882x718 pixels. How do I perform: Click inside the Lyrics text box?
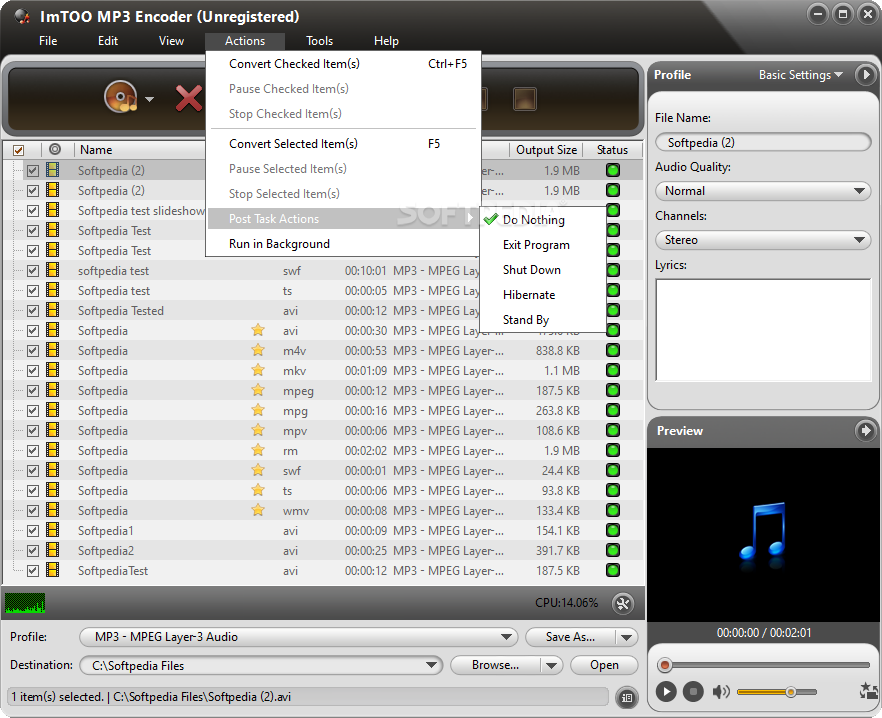coord(763,330)
